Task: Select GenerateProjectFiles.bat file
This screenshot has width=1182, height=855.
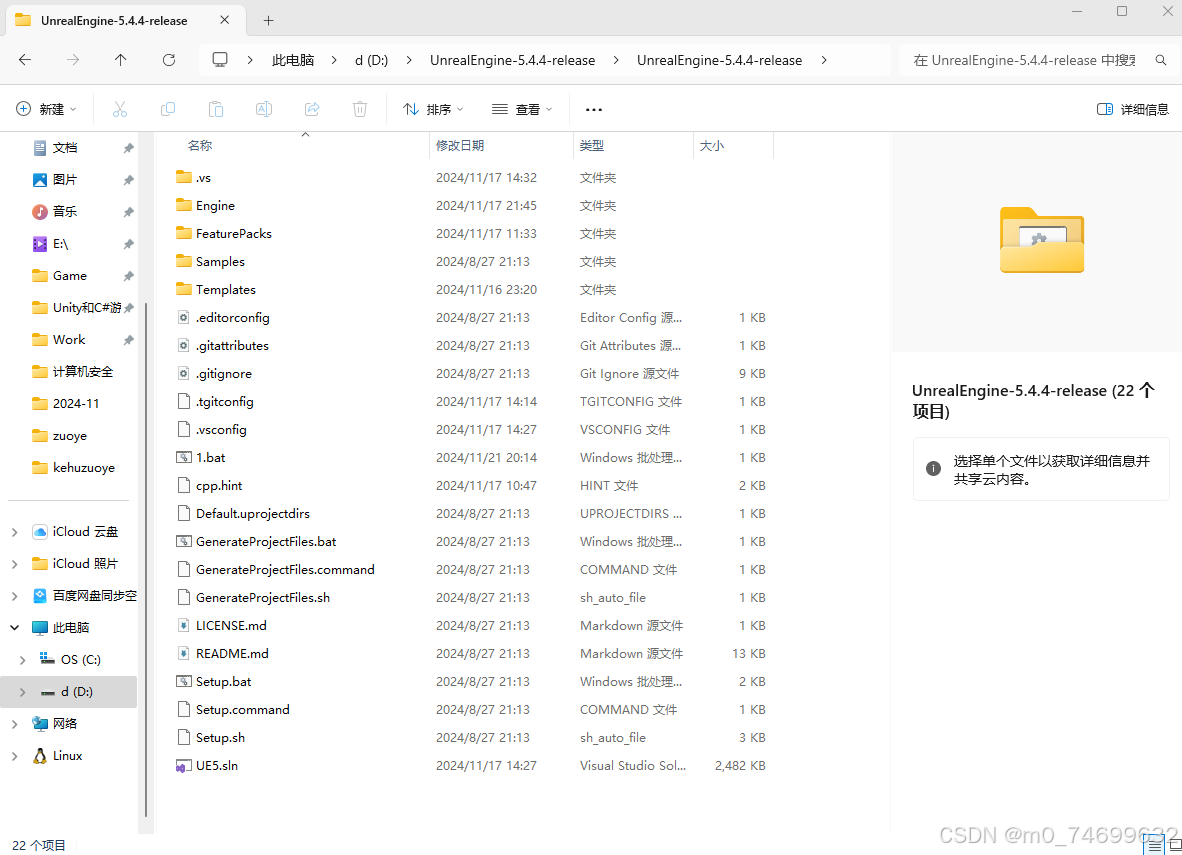Action: [266, 541]
